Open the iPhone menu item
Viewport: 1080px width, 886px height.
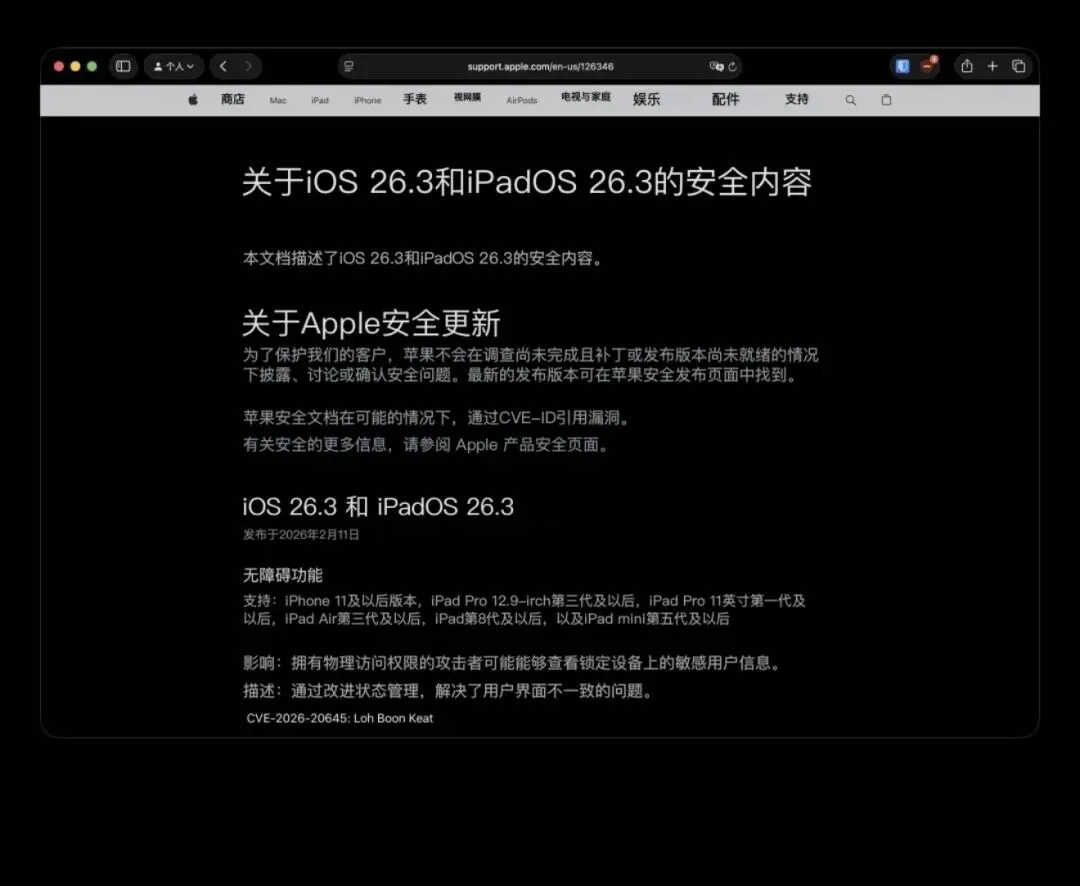[367, 101]
